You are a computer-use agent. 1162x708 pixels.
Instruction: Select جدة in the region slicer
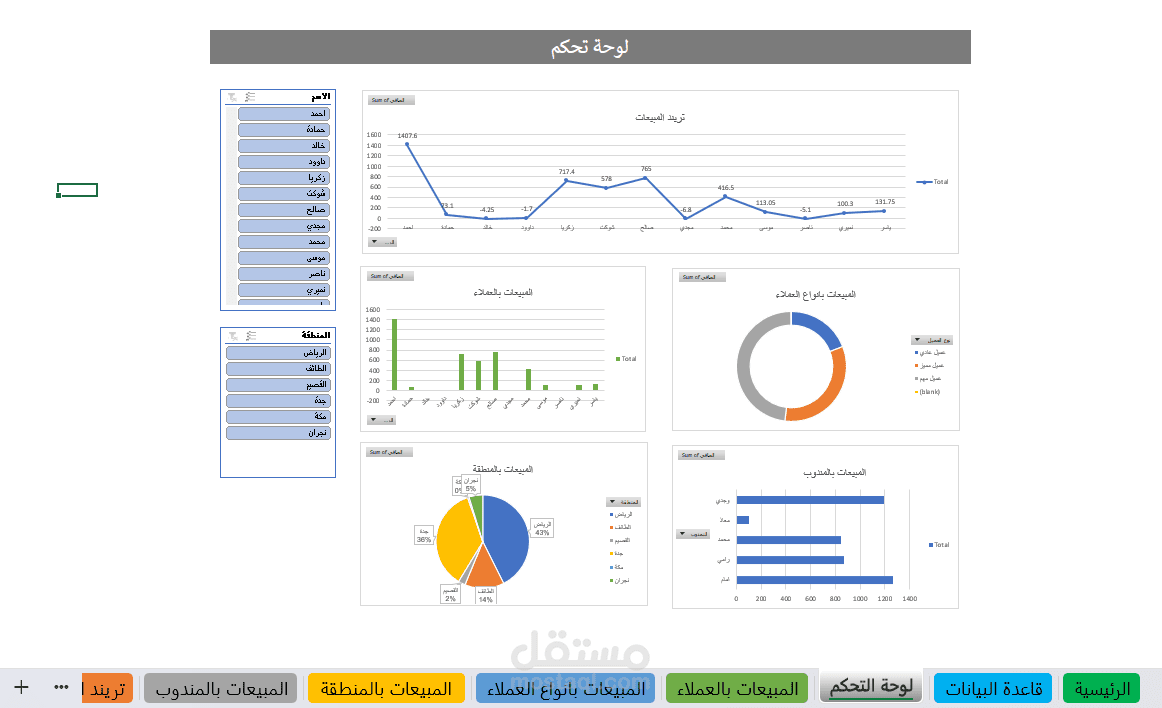(x=278, y=401)
